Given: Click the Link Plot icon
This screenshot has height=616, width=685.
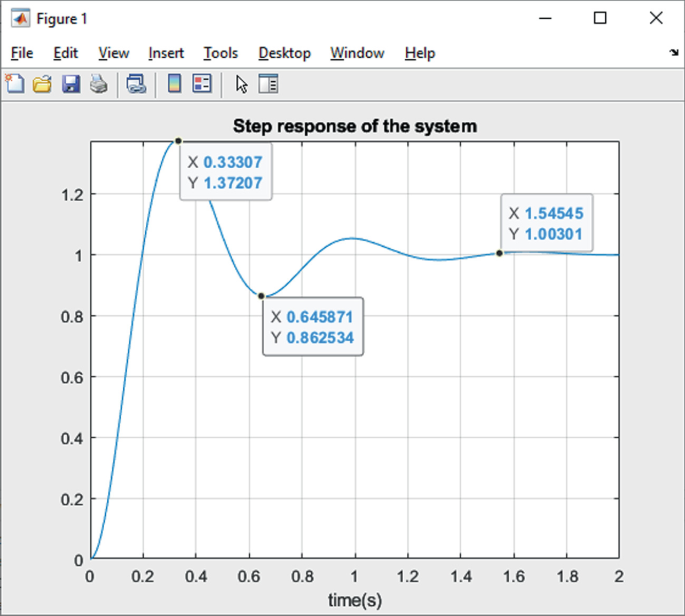Looking at the screenshot, I should (x=136, y=83).
